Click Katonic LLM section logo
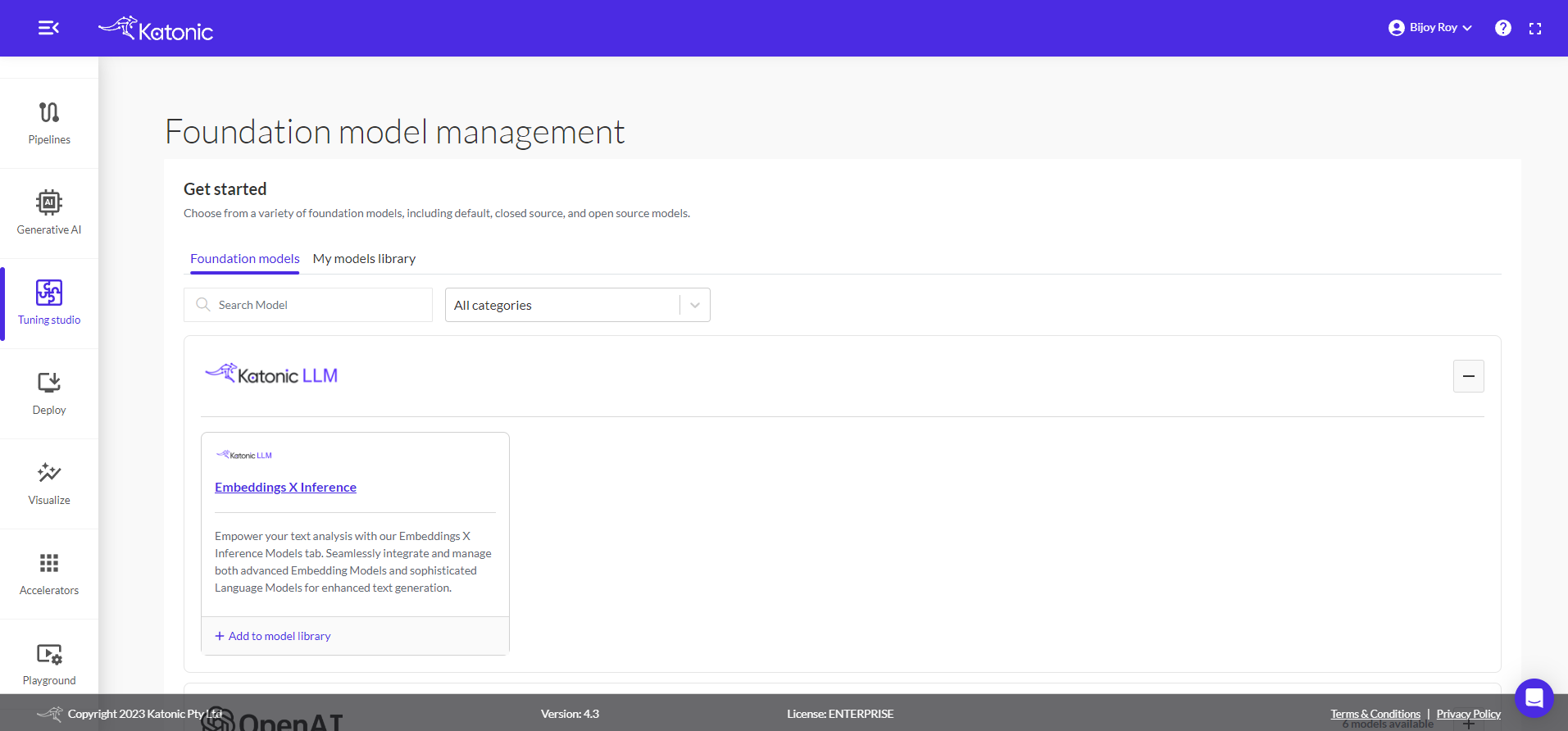The width and height of the screenshot is (1568, 731). (x=271, y=375)
